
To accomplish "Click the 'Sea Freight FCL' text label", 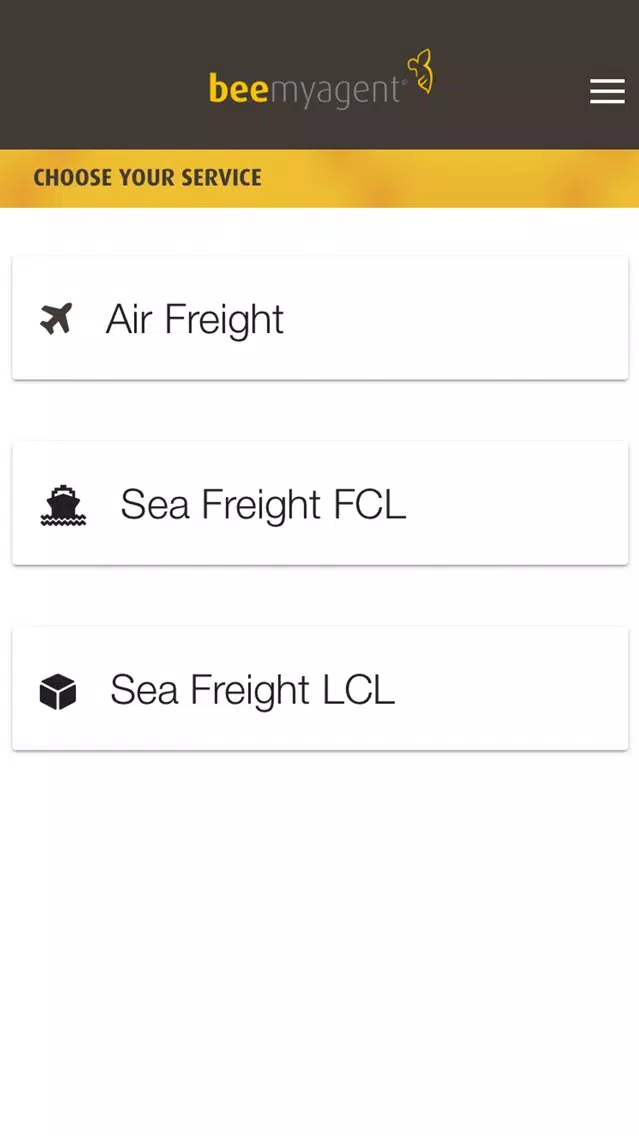I will (x=263, y=504).
